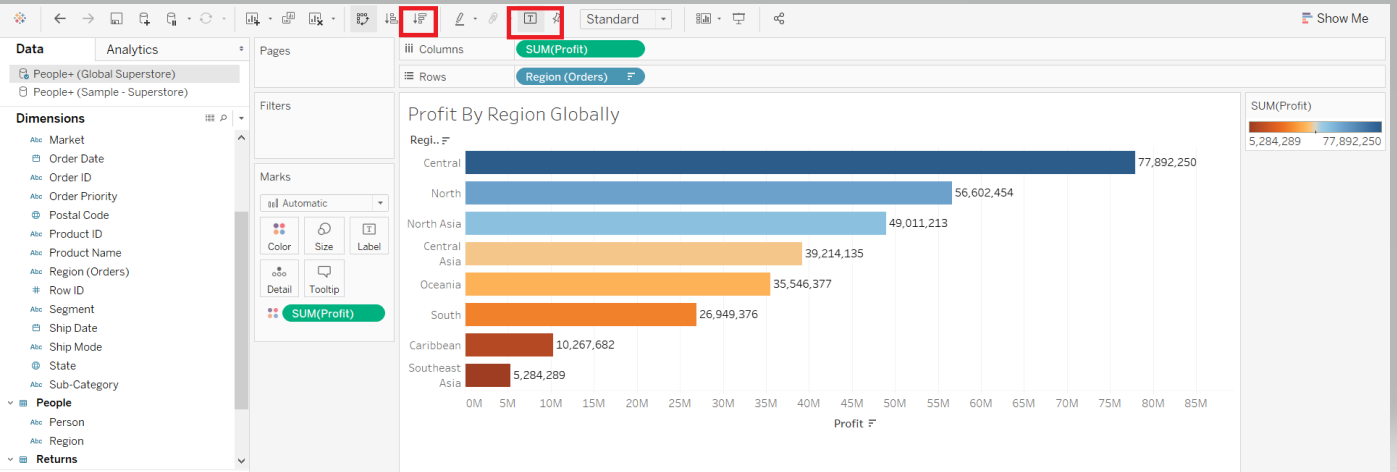Click the Dimensions view-as-grid icon
The height and width of the screenshot is (472, 1397).
point(210,118)
